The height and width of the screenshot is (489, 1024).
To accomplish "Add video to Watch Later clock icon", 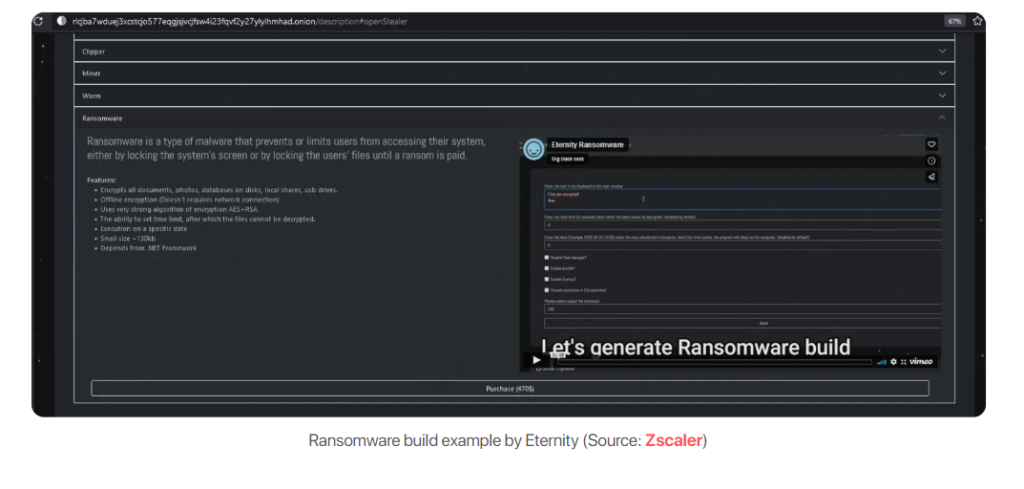I will 931,161.
